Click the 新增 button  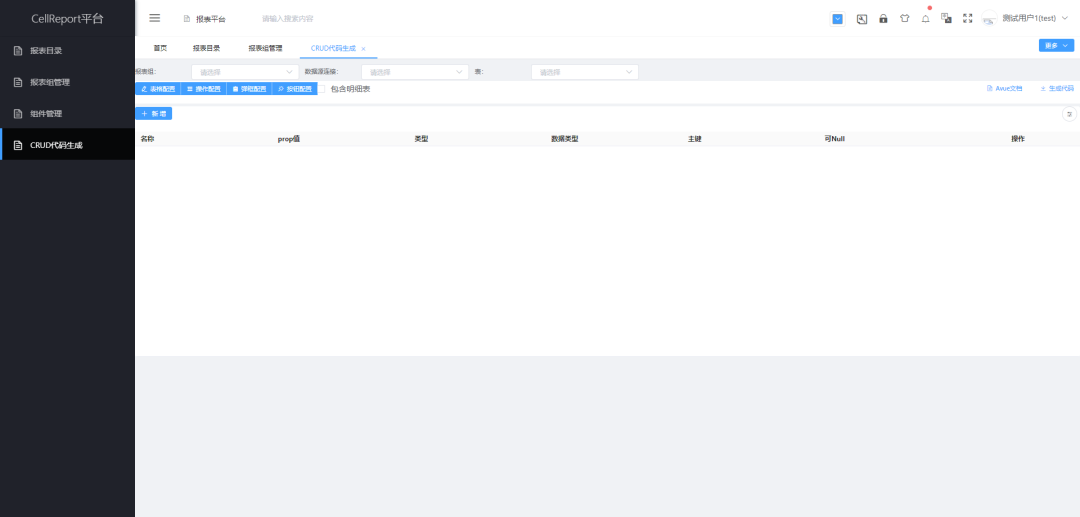[154, 114]
